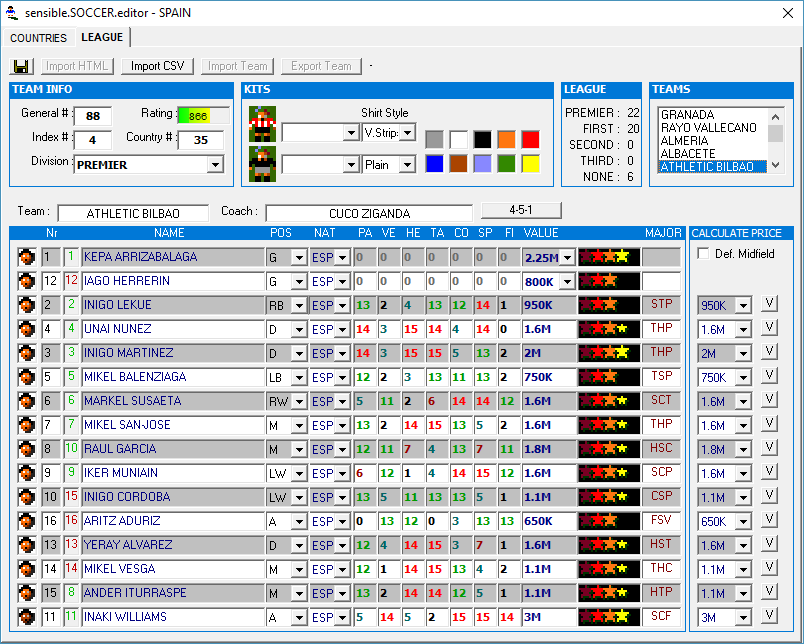Click the floppy disk save icon
Image resolution: width=804 pixels, height=644 pixels.
pyautogui.click(x=21, y=66)
